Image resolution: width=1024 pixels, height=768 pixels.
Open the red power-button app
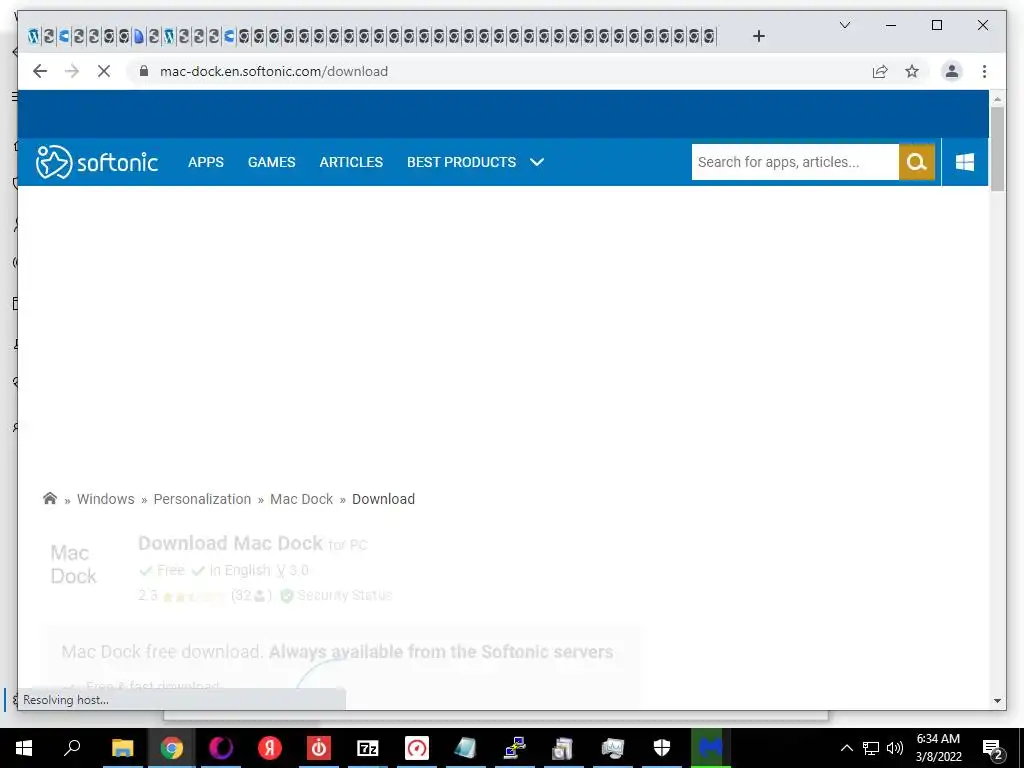pyautogui.click(x=319, y=748)
